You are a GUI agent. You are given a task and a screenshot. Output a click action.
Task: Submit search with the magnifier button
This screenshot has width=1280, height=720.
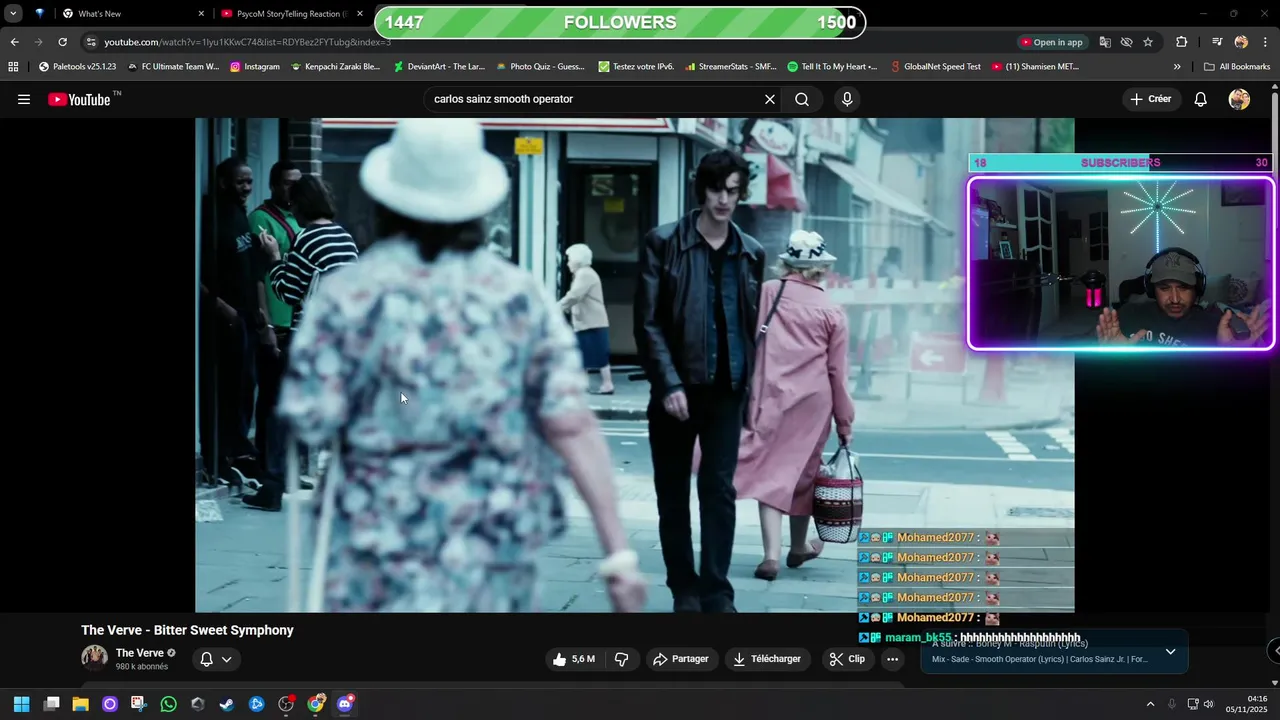tap(802, 99)
